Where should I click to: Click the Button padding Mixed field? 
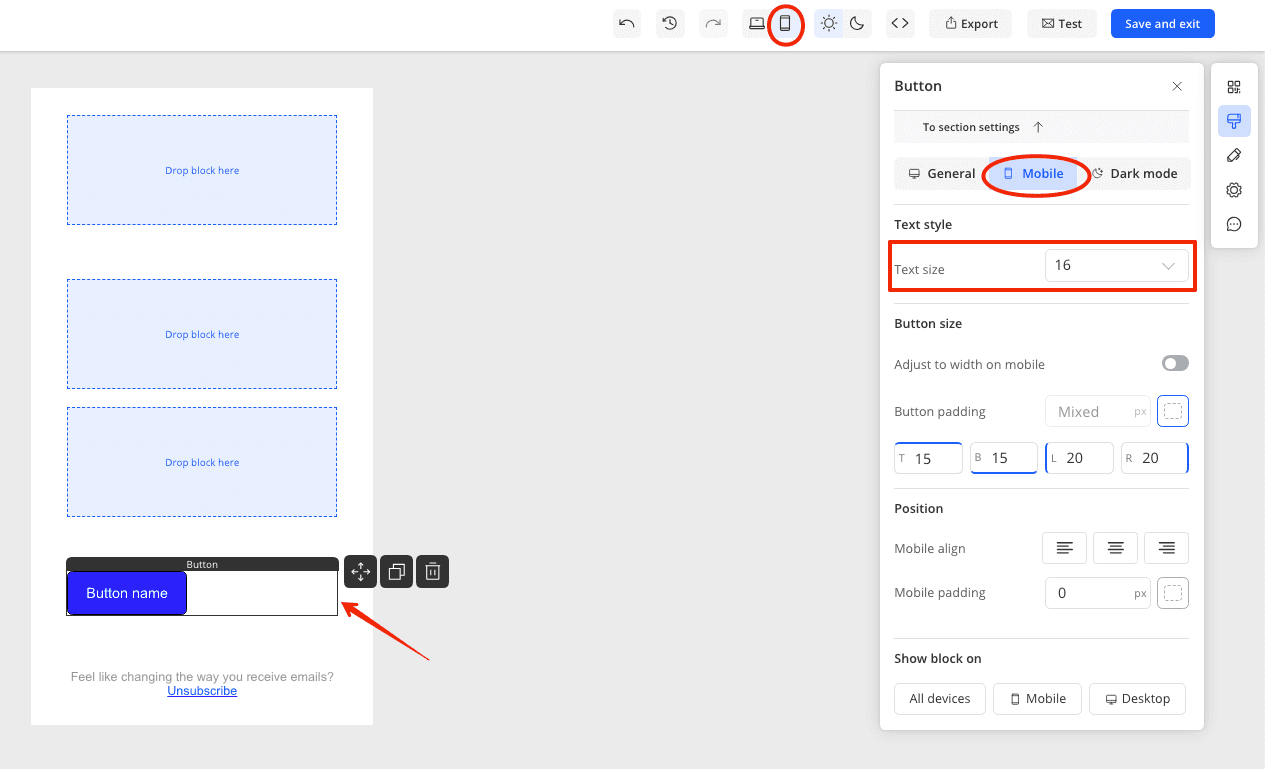pos(1098,411)
